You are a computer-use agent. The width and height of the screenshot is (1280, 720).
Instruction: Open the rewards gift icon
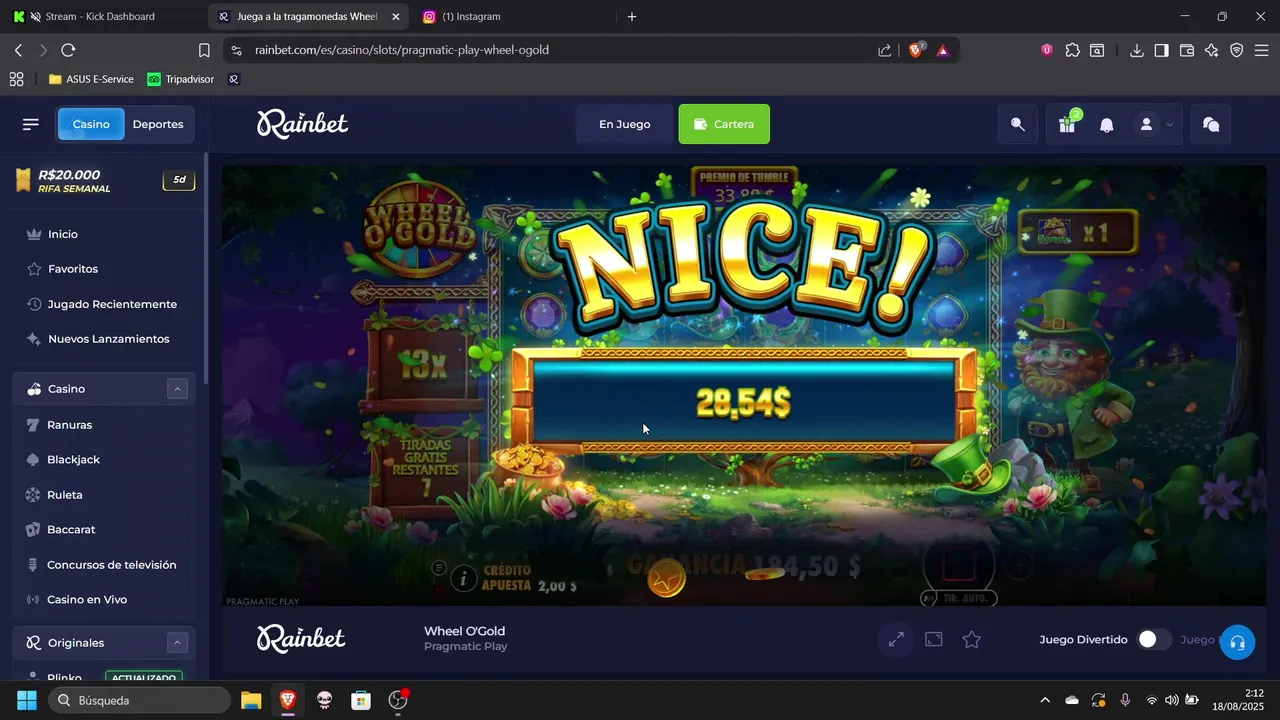1068,124
